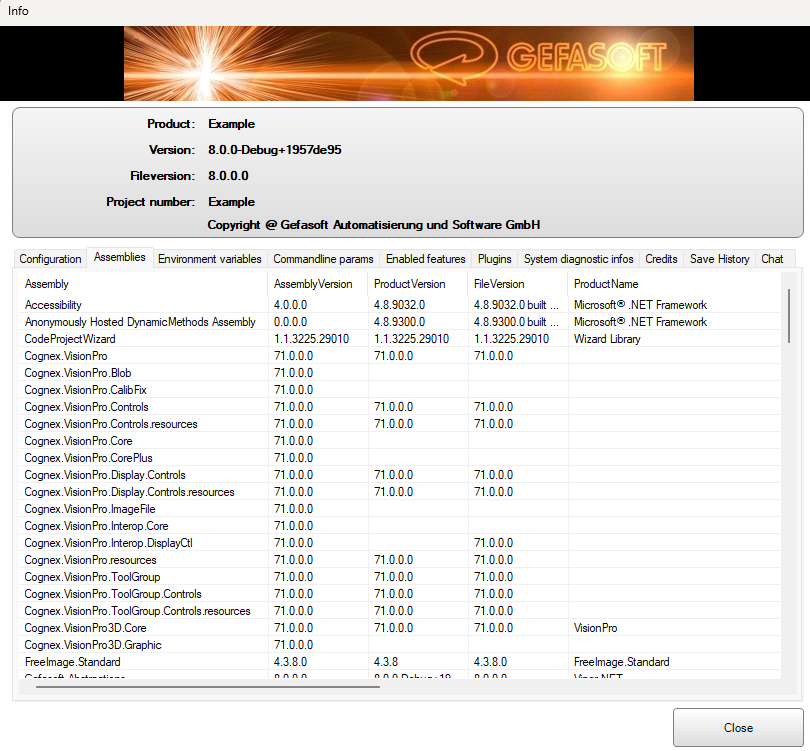Click the ProductVersion column header
The height and width of the screenshot is (751, 810).
(x=418, y=284)
